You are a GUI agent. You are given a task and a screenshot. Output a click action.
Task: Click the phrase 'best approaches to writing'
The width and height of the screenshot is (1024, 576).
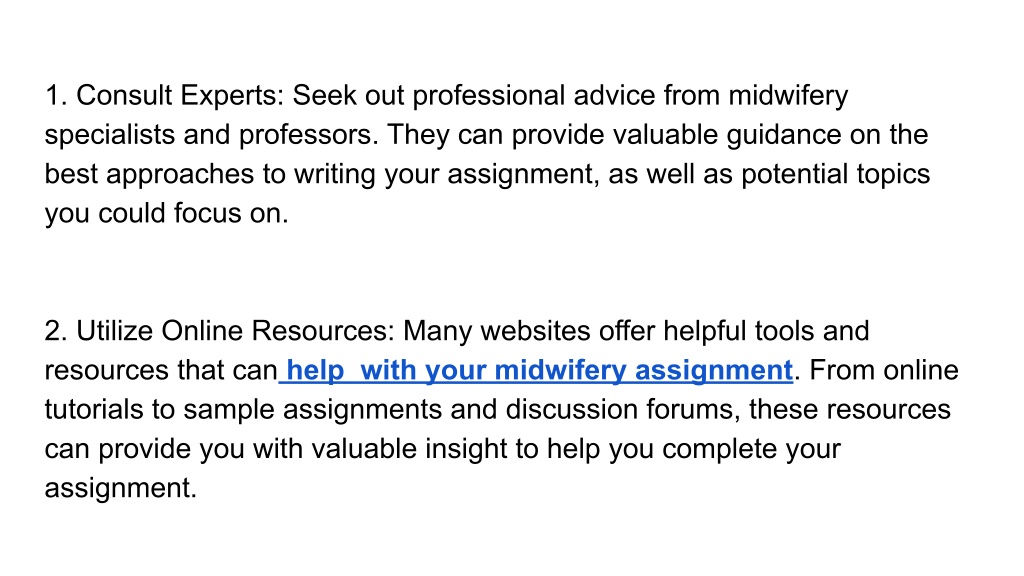pos(210,174)
